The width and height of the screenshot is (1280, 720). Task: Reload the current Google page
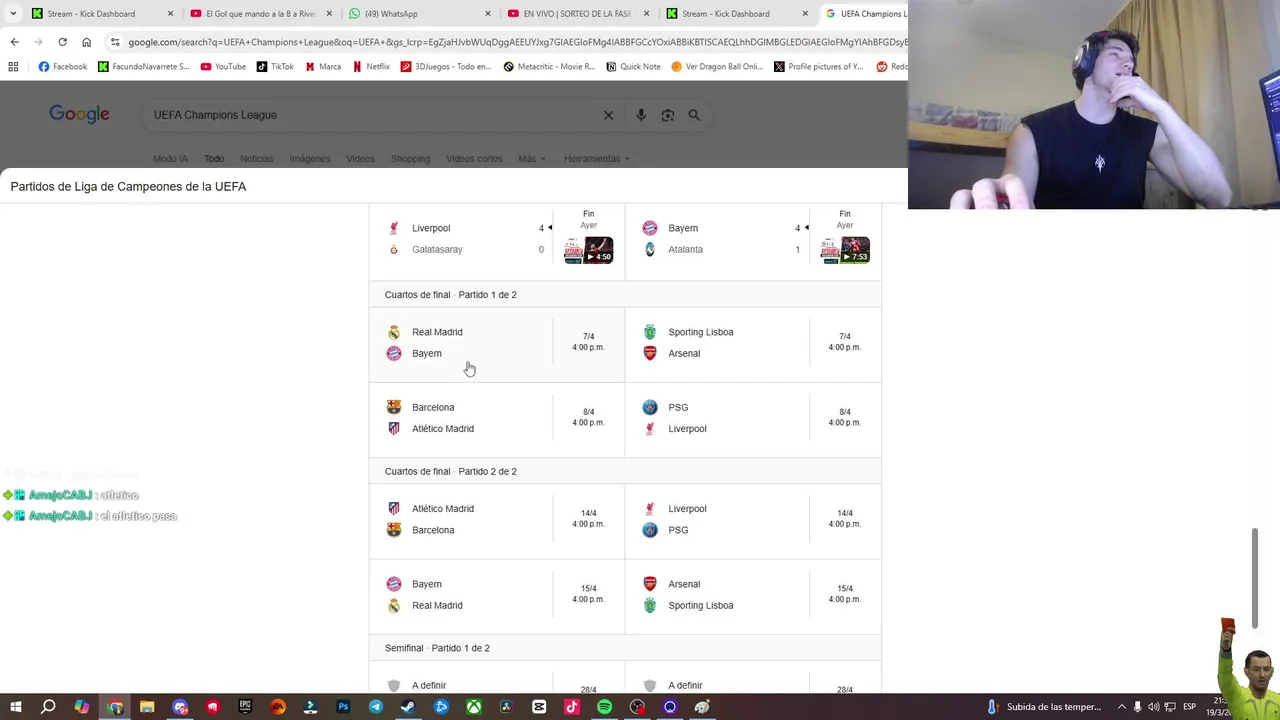click(62, 42)
